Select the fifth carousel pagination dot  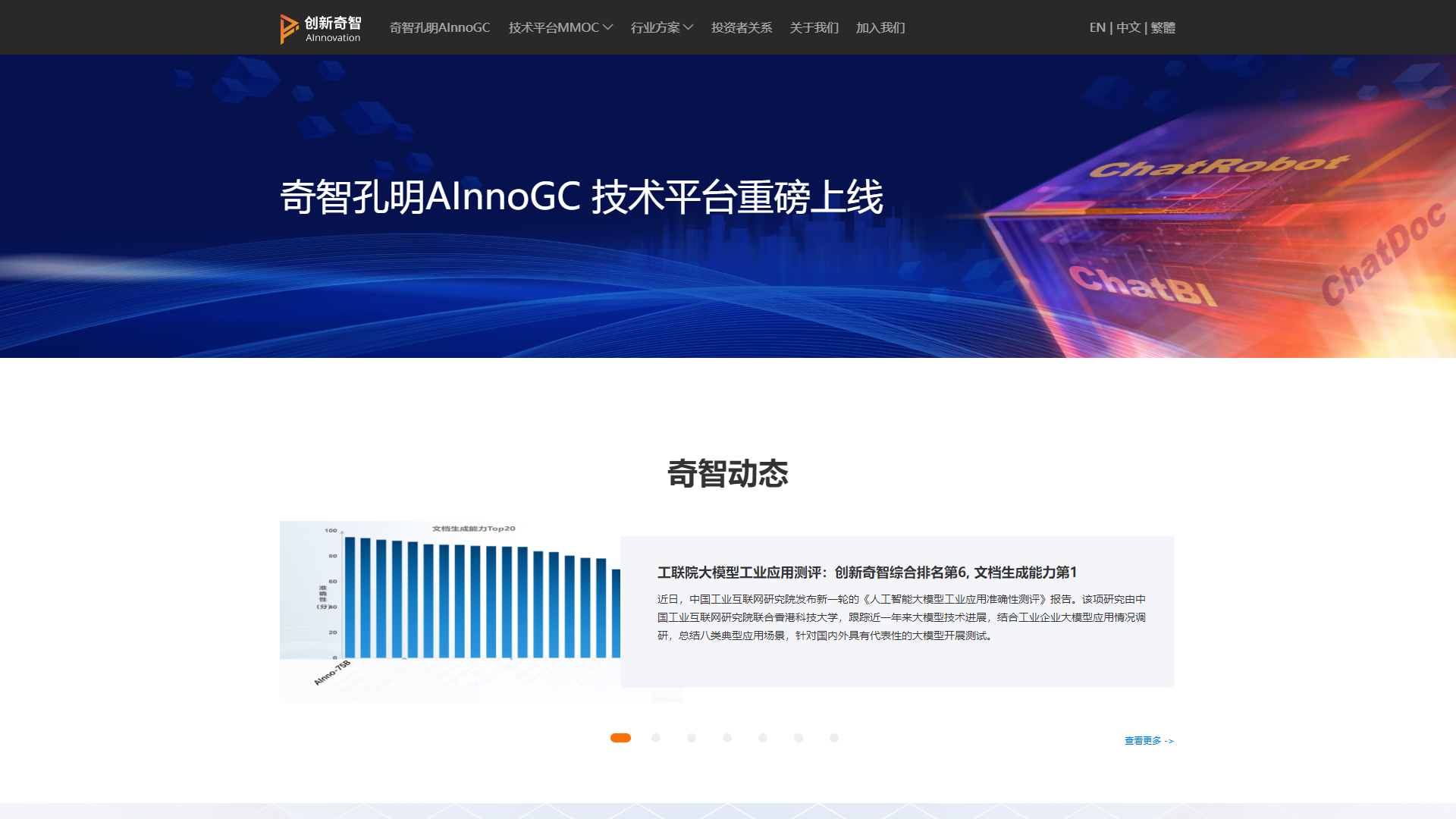(763, 736)
